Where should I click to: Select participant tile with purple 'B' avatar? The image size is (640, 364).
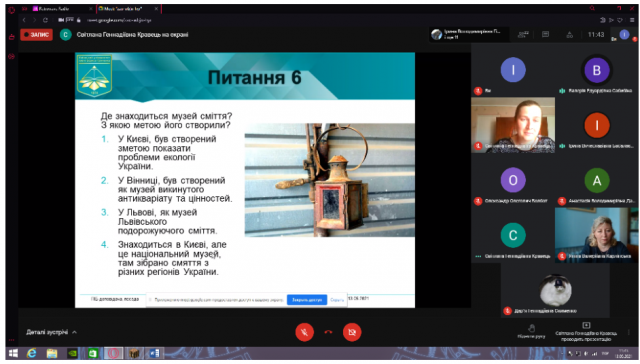pos(596,74)
